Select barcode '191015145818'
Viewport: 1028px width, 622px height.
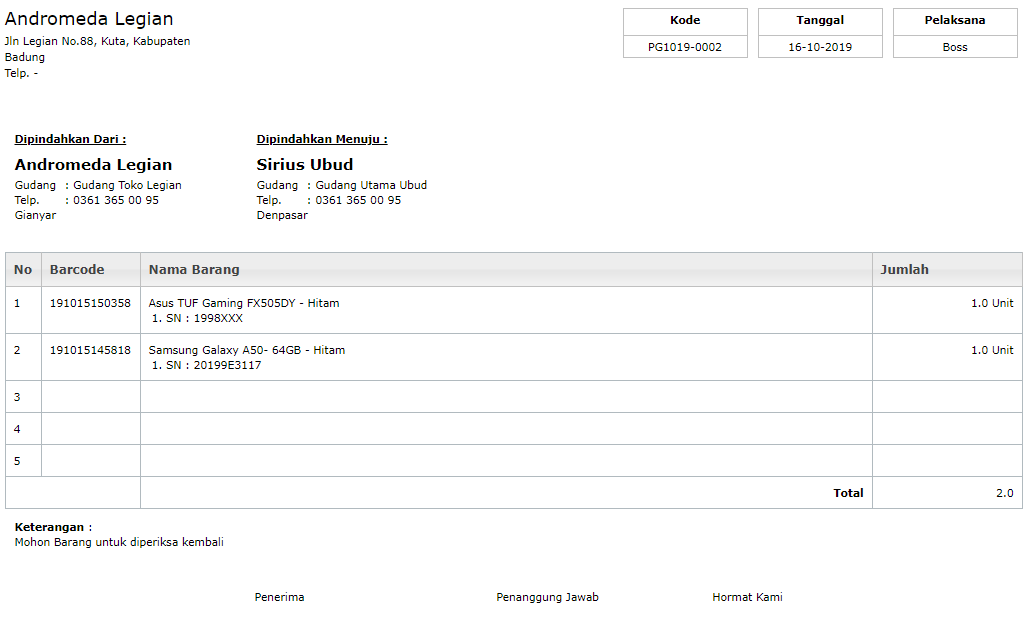(x=90, y=351)
